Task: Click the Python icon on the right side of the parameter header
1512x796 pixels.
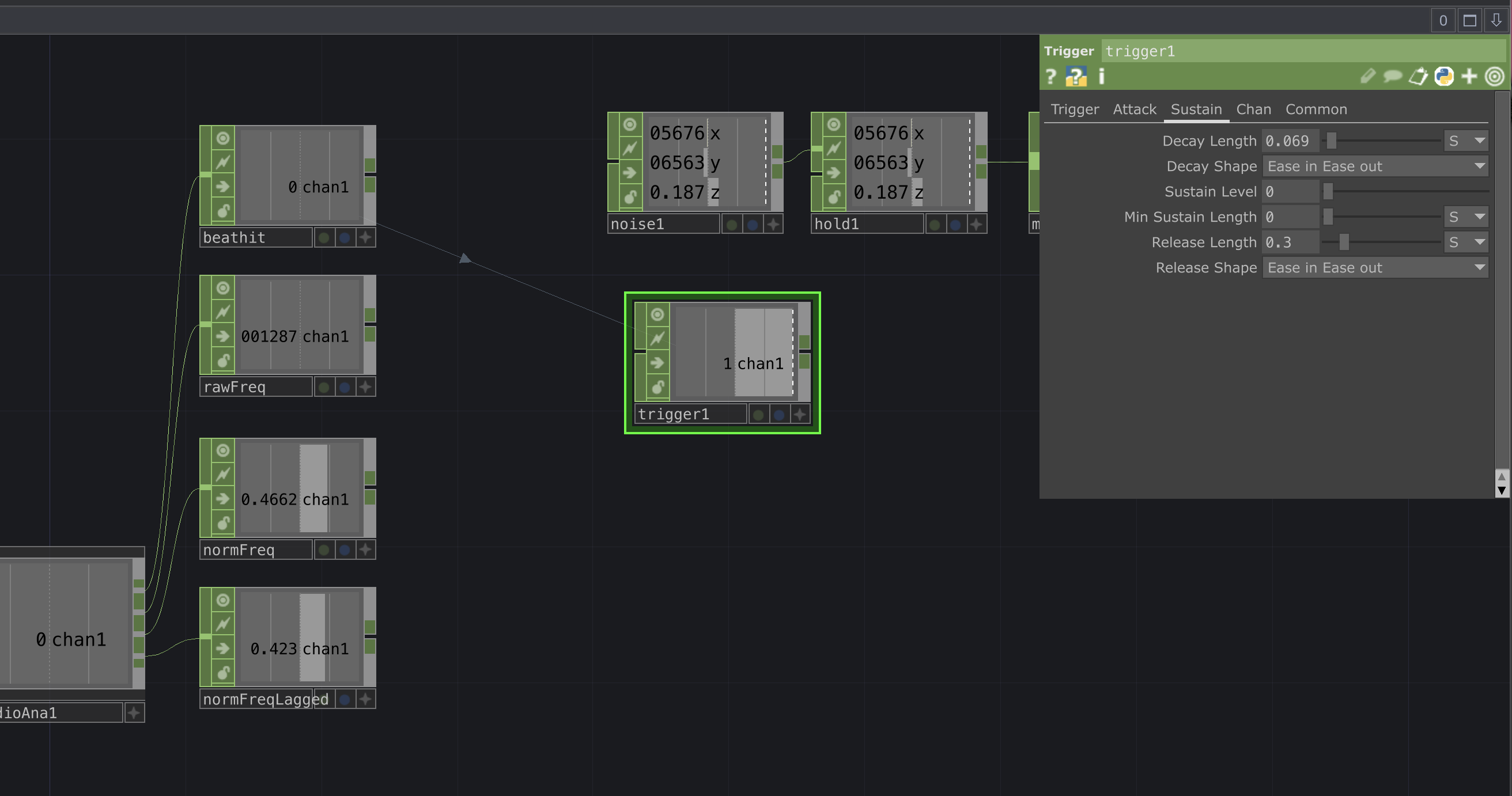Action: [1443, 77]
